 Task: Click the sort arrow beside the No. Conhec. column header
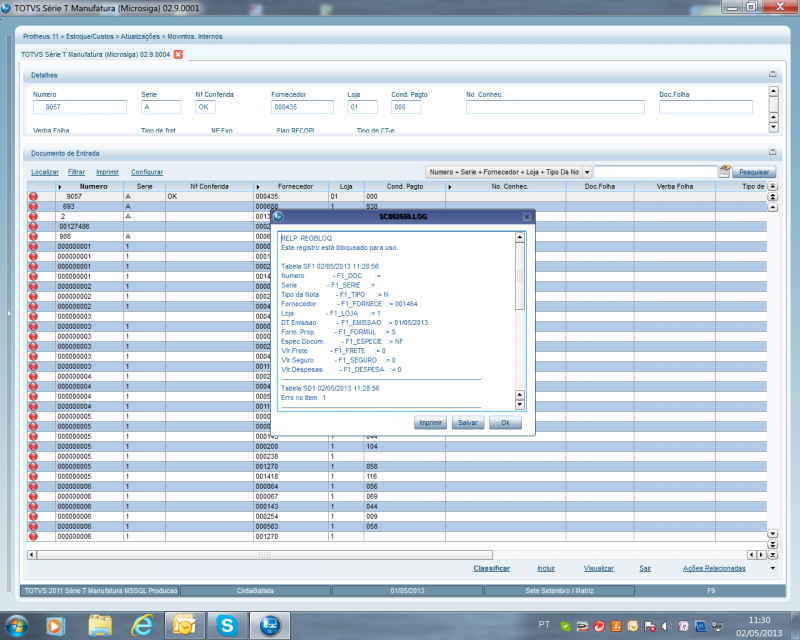[x=449, y=187]
